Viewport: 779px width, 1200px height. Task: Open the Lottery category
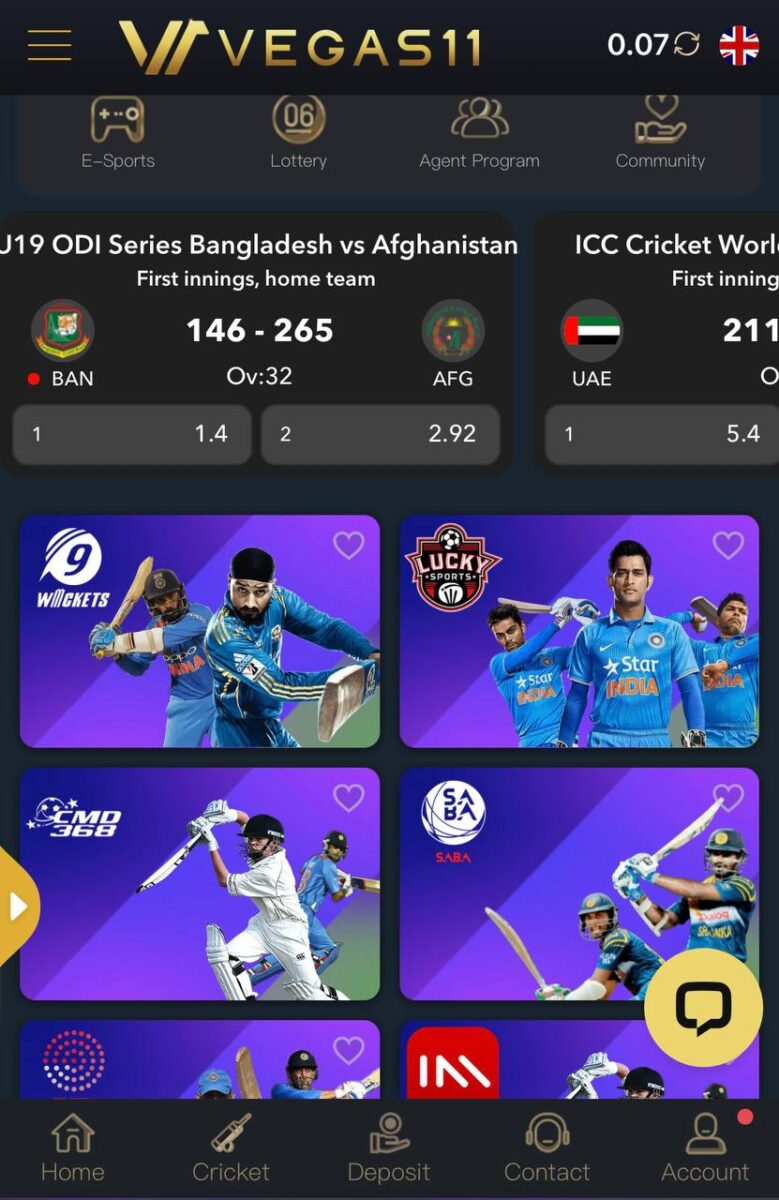[298, 131]
